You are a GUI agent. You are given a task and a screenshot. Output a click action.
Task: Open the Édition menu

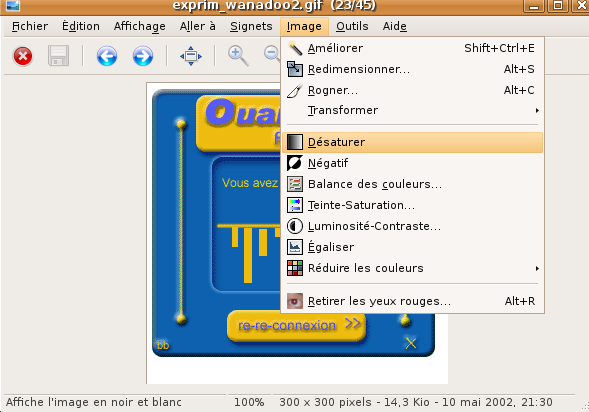81,26
